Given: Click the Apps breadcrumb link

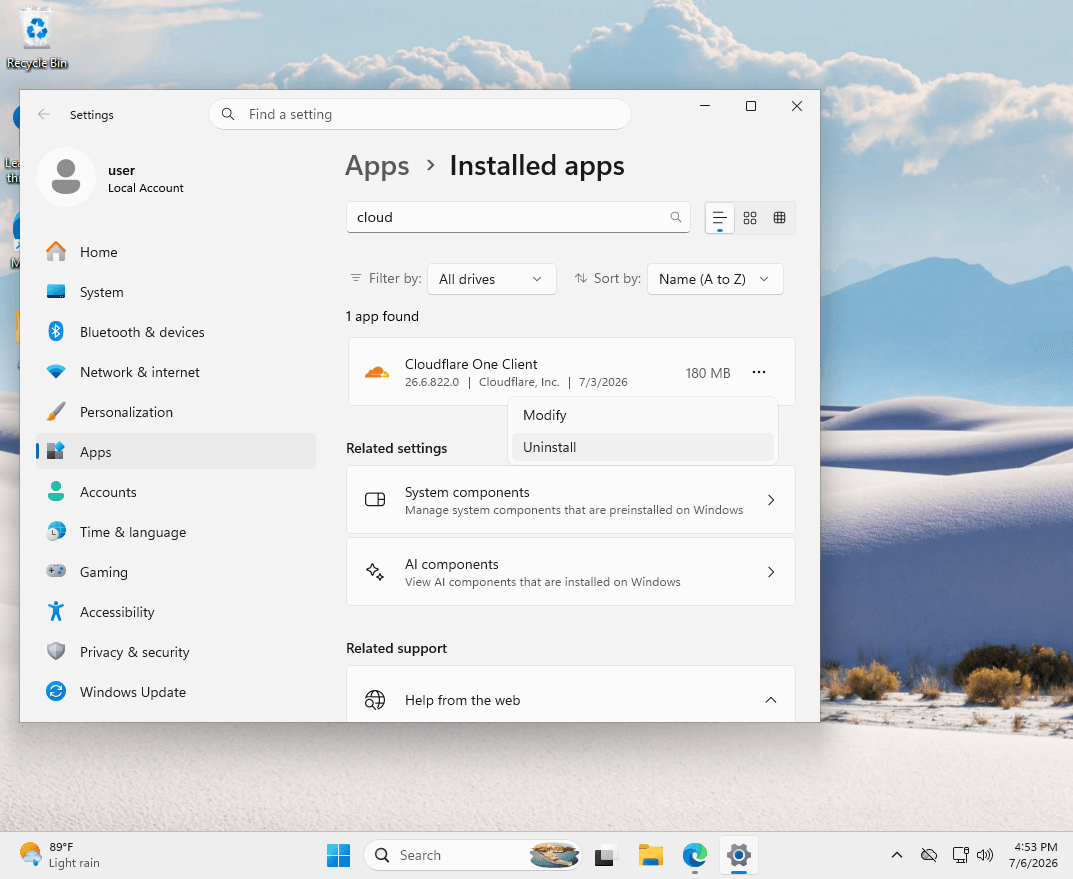Looking at the screenshot, I should [376, 166].
